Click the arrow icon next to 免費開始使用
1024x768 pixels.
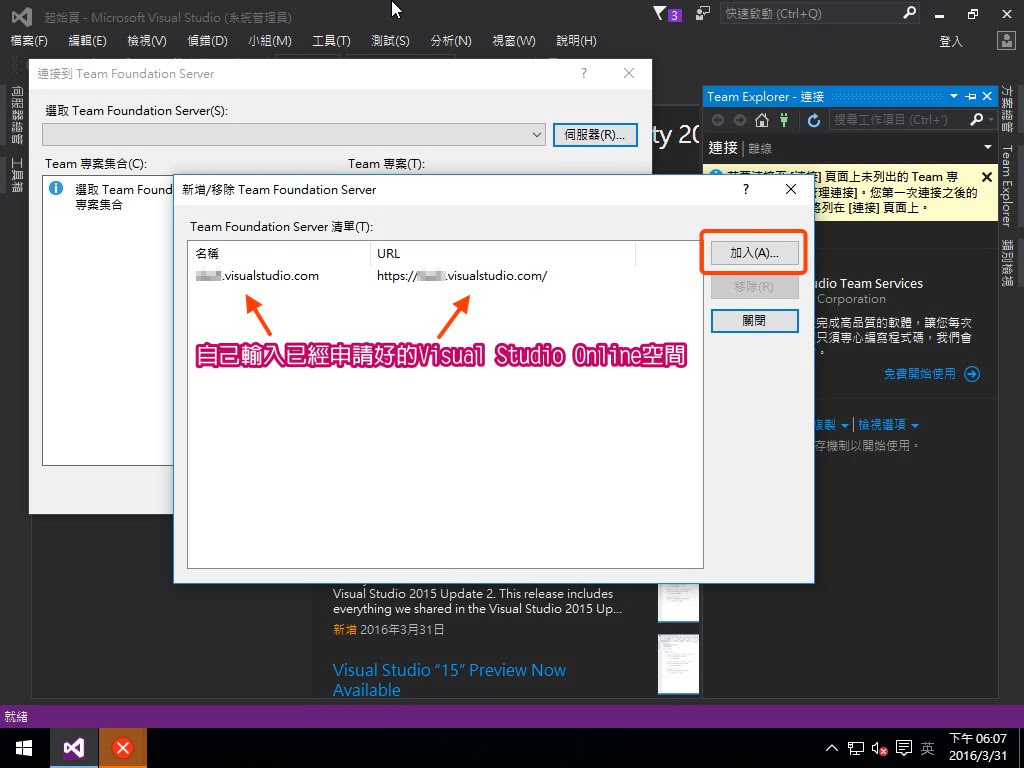click(972, 374)
